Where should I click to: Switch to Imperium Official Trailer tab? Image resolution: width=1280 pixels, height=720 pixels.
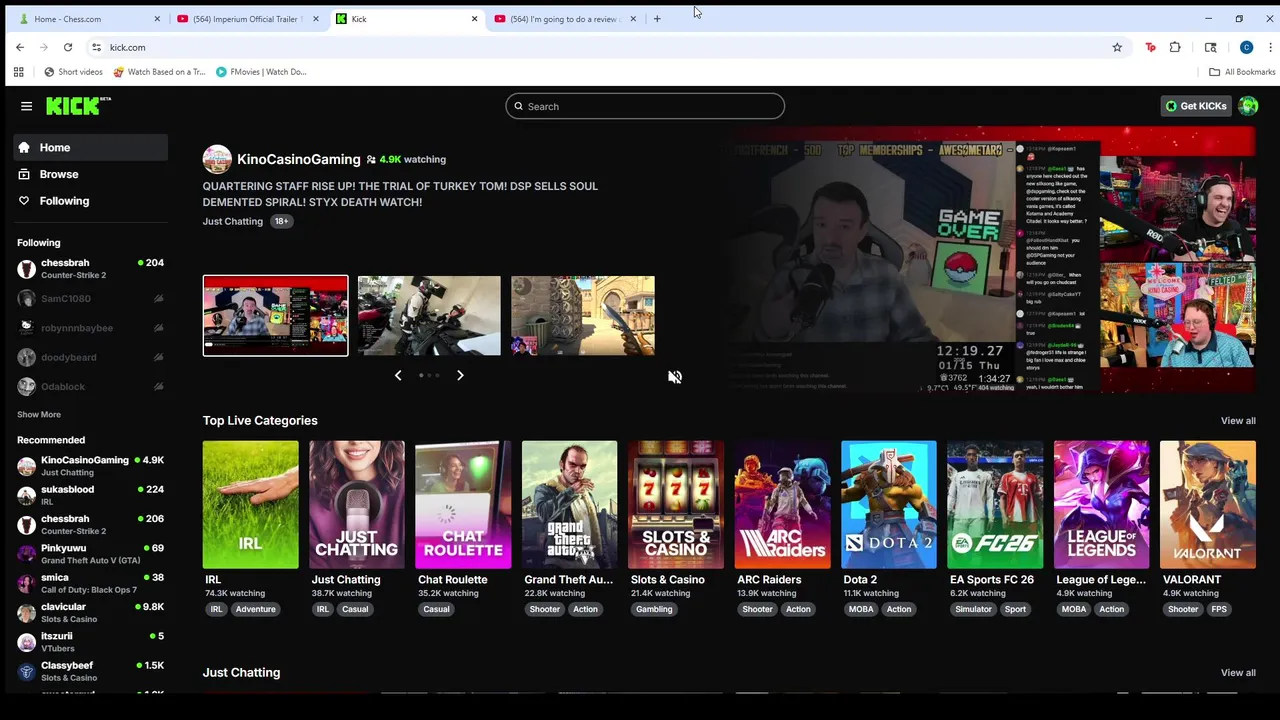(x=246, y=19)
